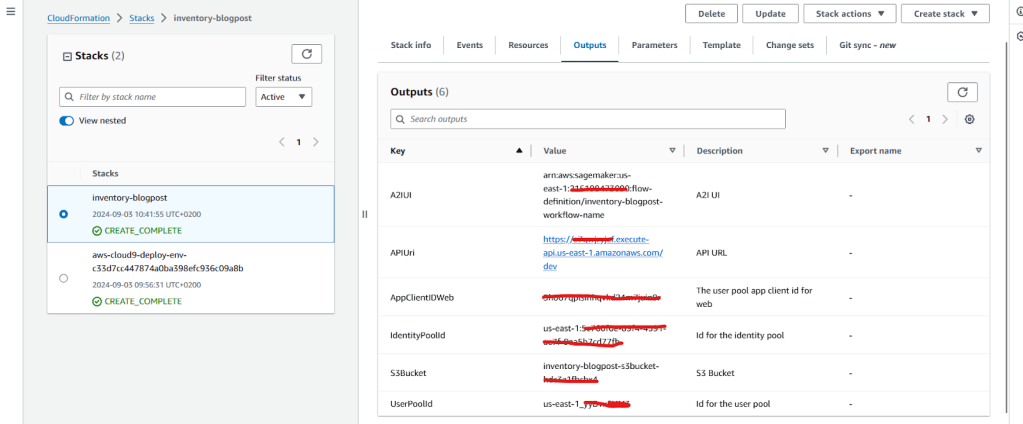Click the Delete stack button
Screen dimensions: 1023x424
pos(711,14)
